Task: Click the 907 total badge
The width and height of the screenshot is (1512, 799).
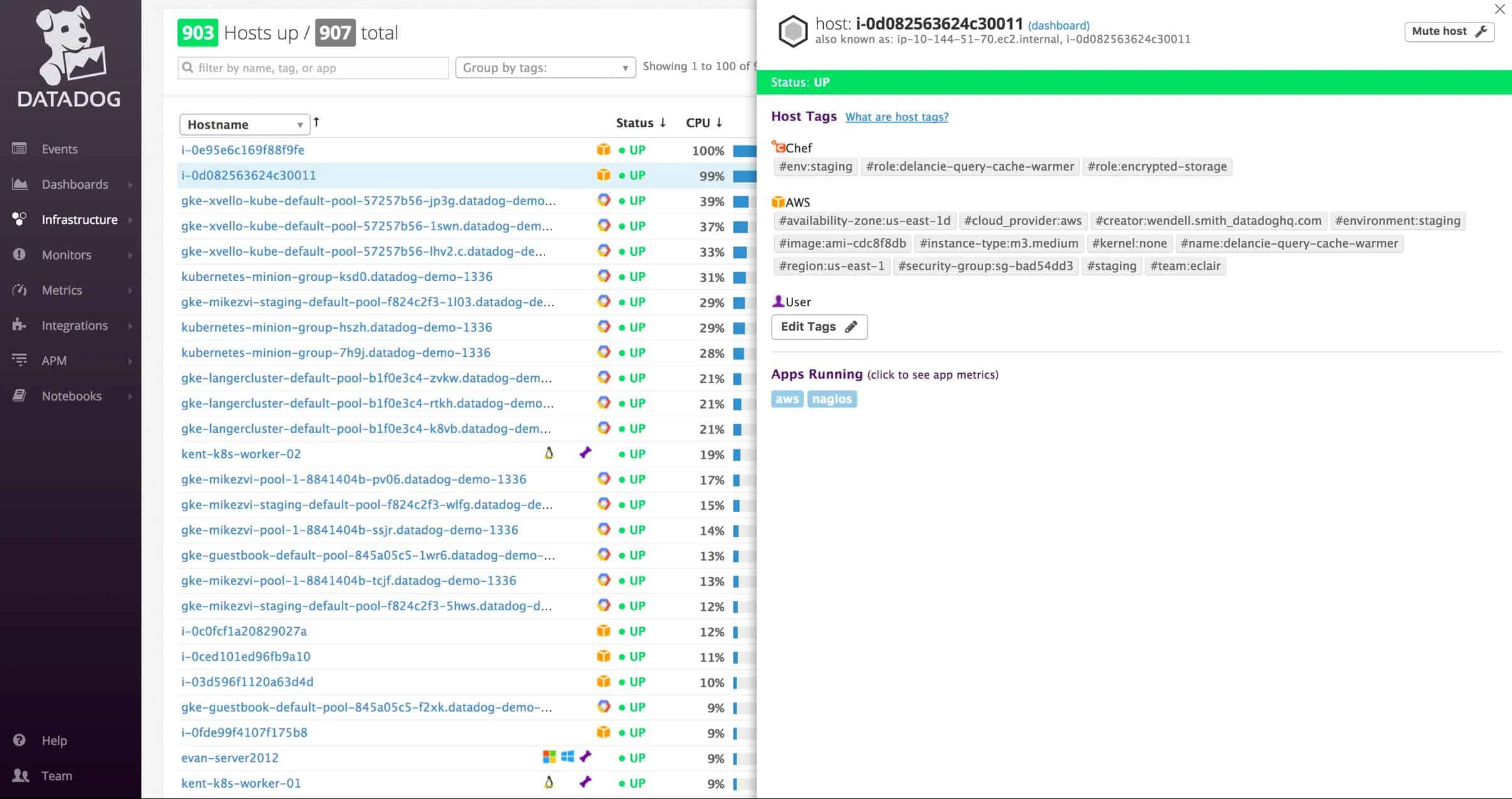Action: pos(335,33)
